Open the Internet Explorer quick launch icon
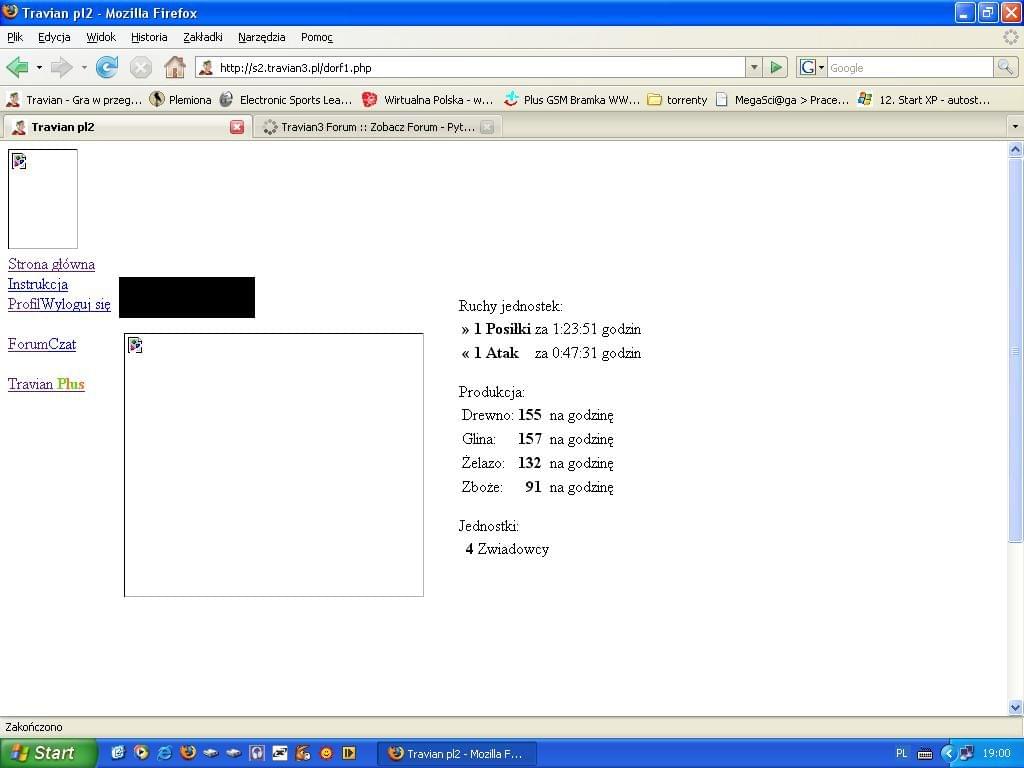1024x768 pixels. (165, 753)
